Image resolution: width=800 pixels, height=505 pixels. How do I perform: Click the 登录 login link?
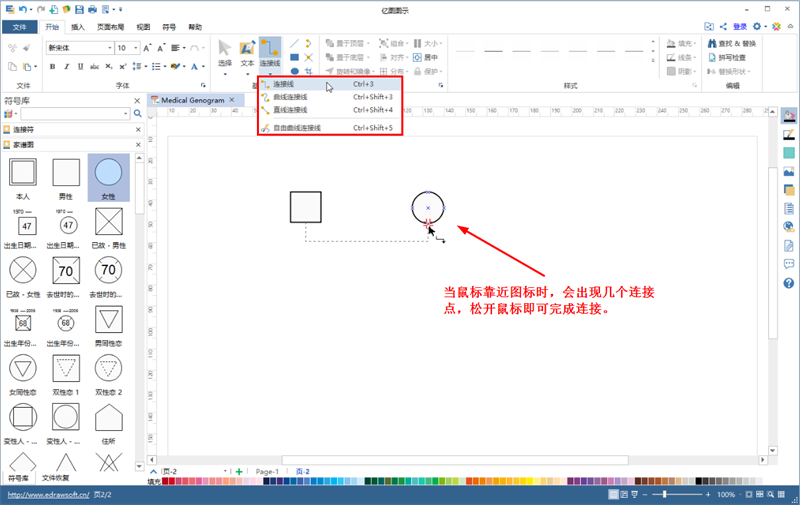click(740, 27)
